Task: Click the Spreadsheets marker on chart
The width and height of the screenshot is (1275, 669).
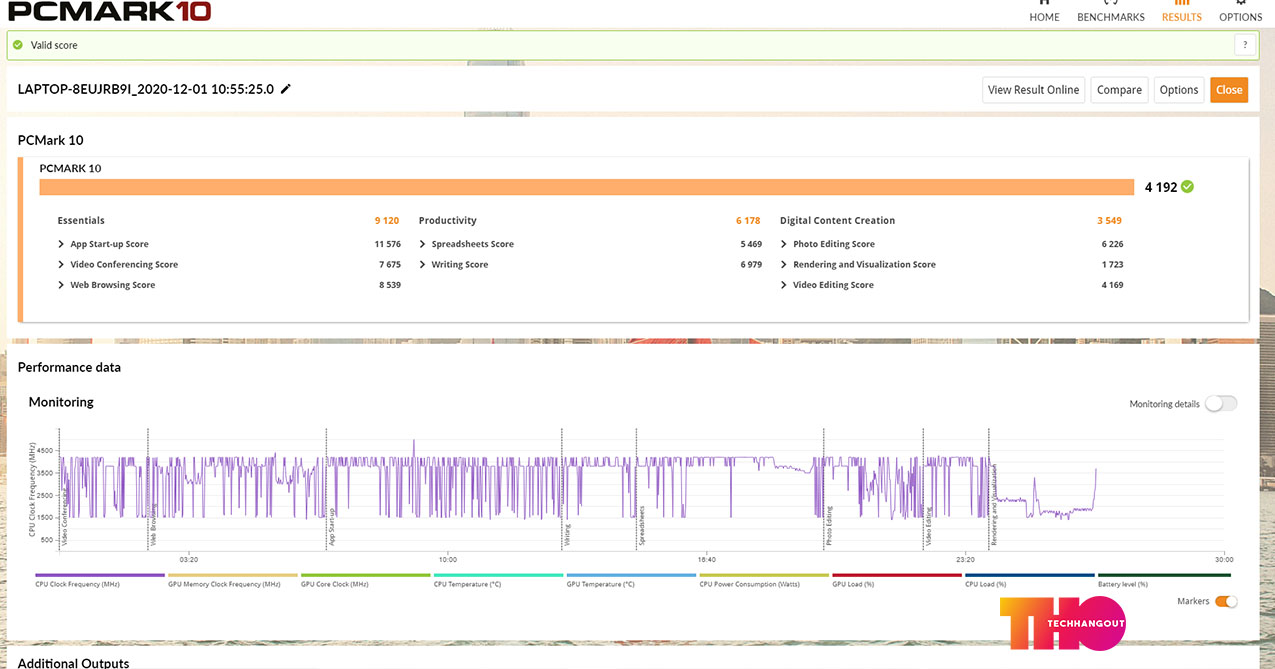Action: [641, 524]
